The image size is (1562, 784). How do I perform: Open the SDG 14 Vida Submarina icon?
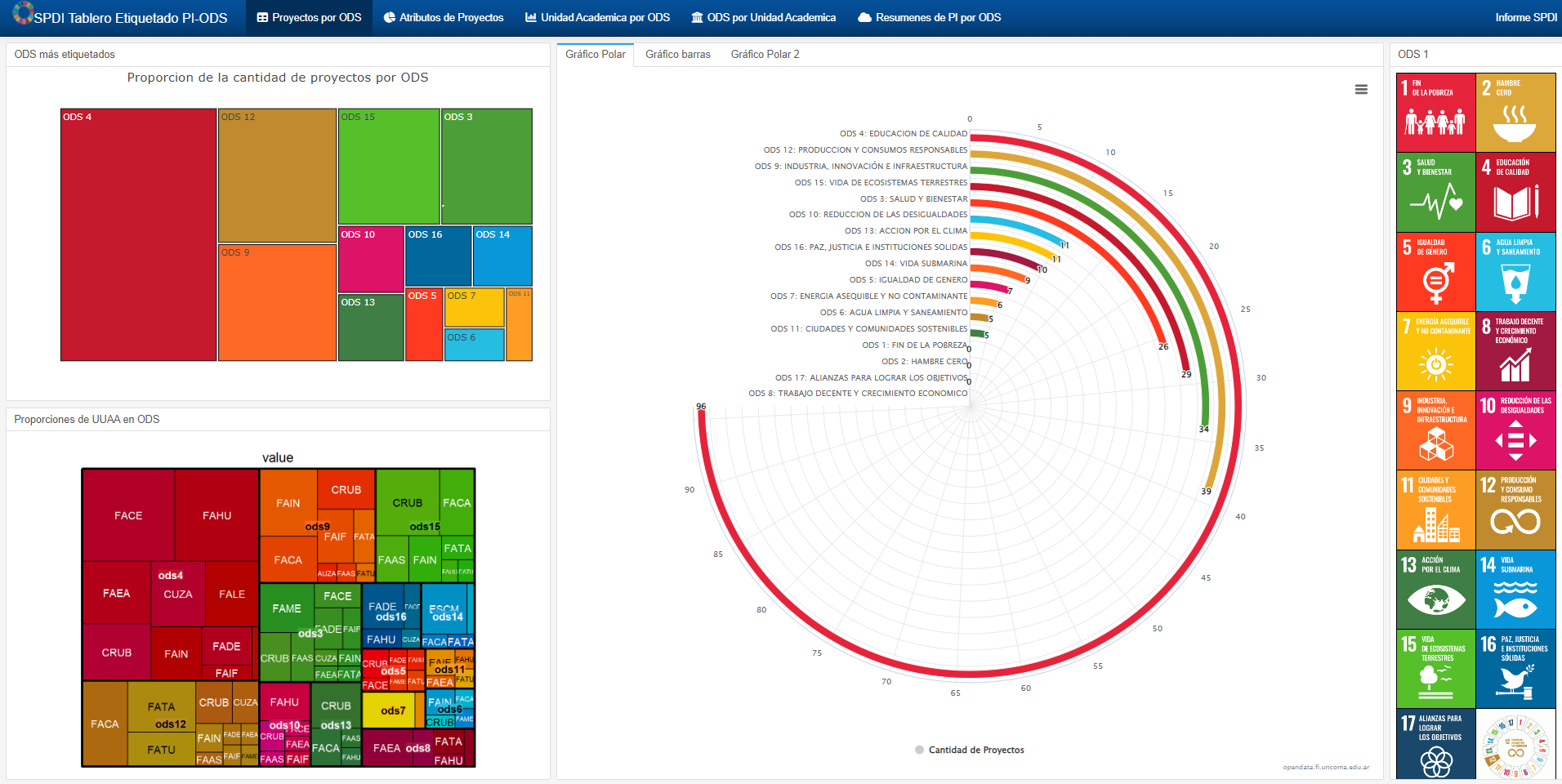(1515, 590)
